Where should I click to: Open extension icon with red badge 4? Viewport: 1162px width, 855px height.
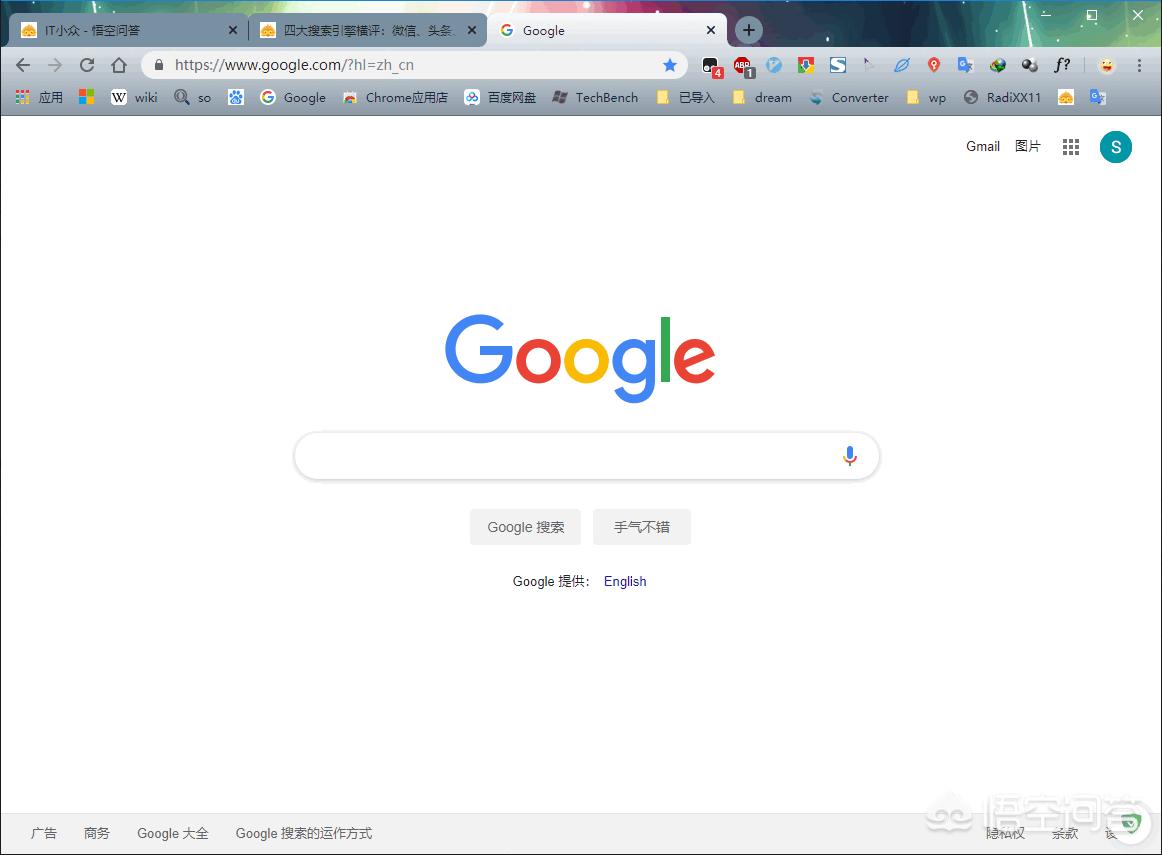[711, 67]
